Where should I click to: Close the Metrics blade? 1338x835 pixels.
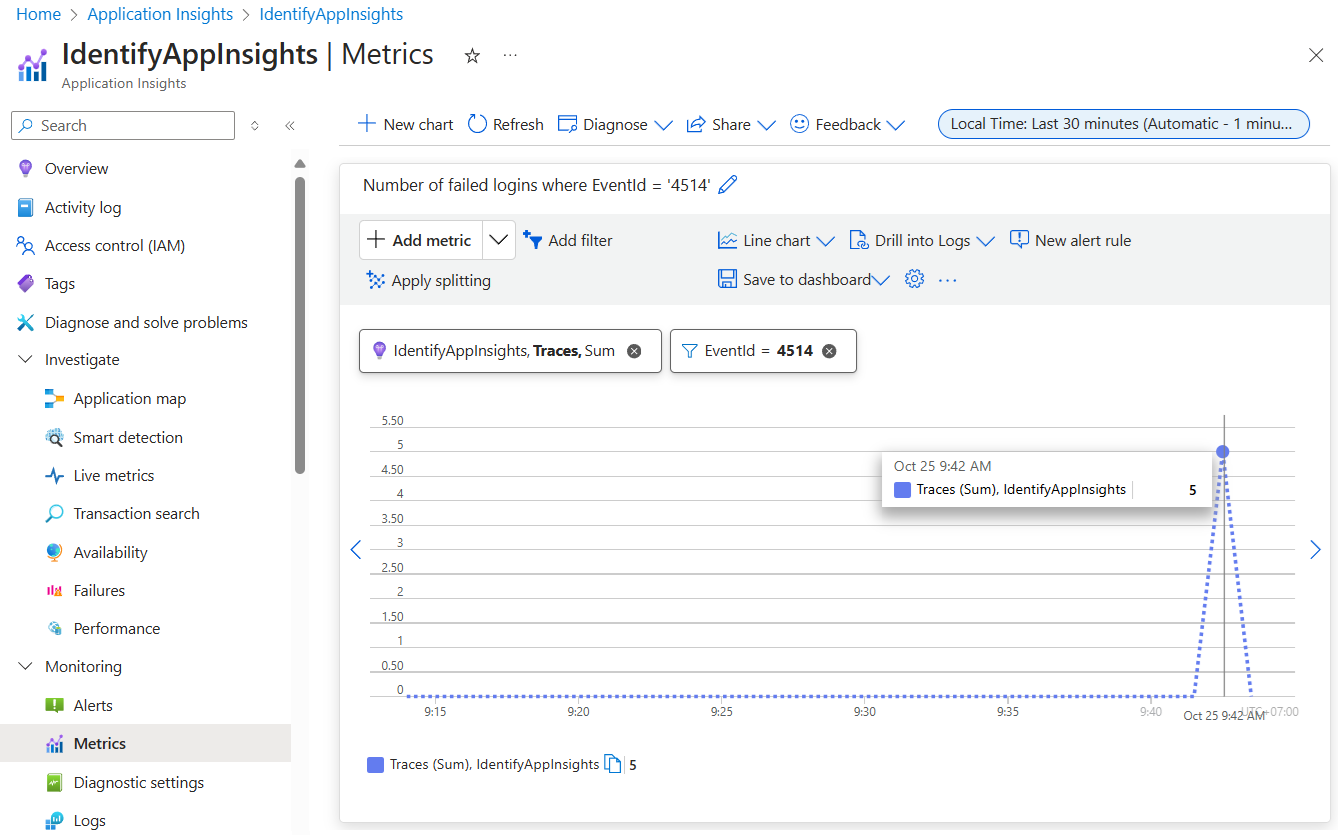[x=1316, y=56]
